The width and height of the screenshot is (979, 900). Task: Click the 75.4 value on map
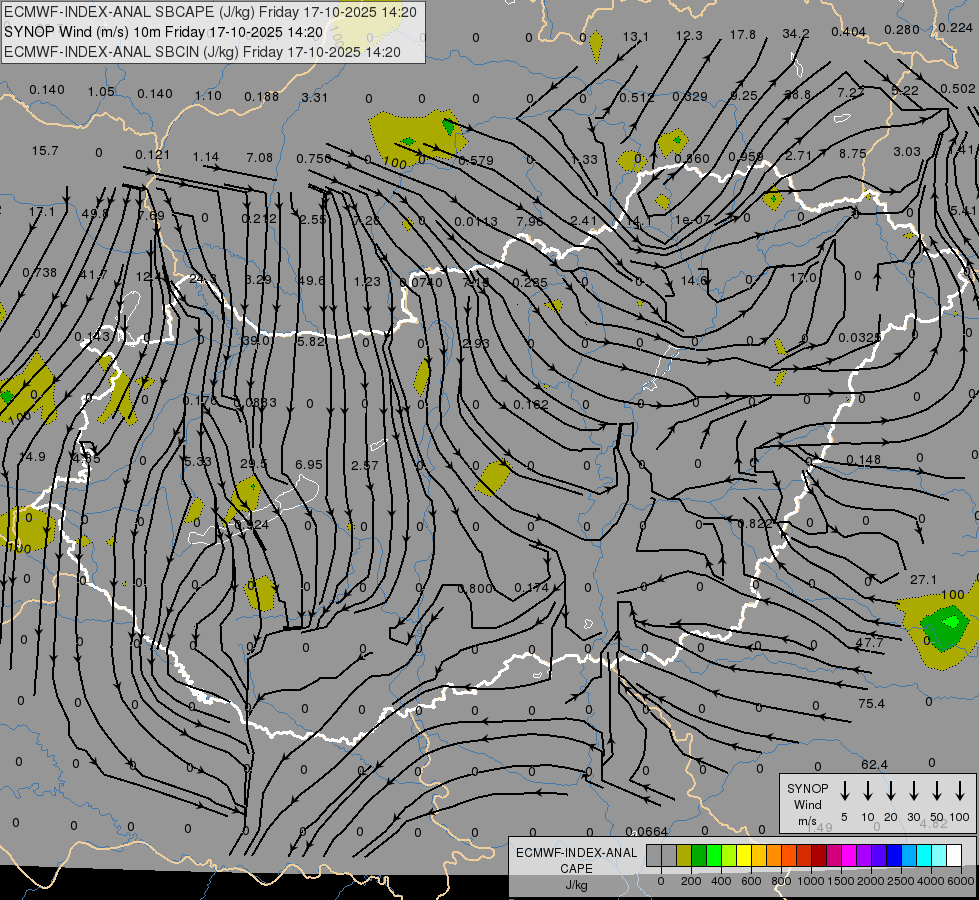pos(872,703)
